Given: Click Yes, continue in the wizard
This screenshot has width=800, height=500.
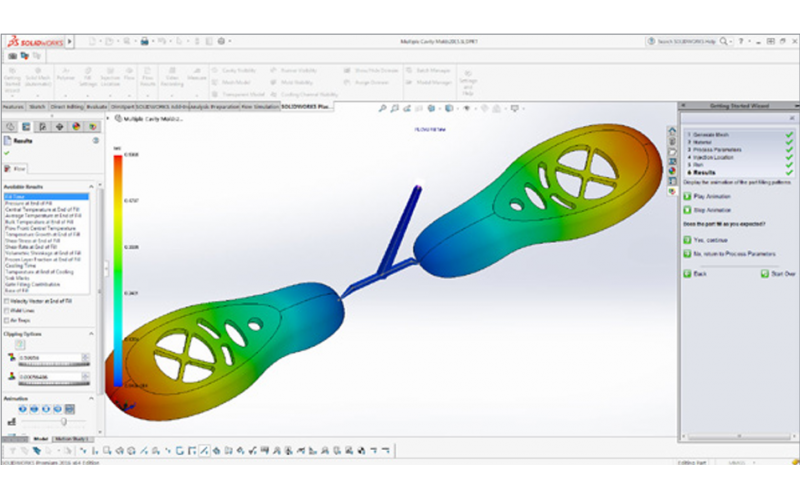Looking at the screenshot, I should pos(706,240).
